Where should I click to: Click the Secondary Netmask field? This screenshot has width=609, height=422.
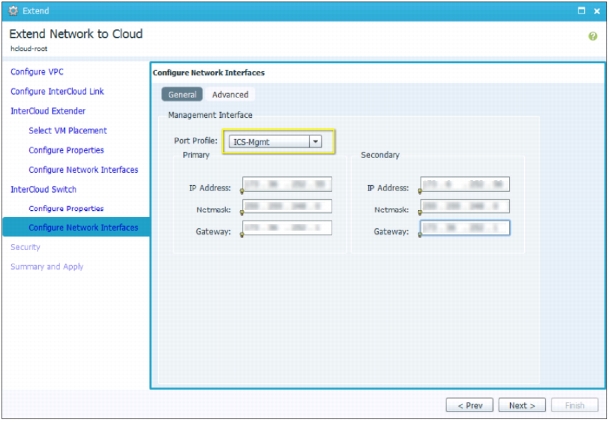click(x=465, y=206)
